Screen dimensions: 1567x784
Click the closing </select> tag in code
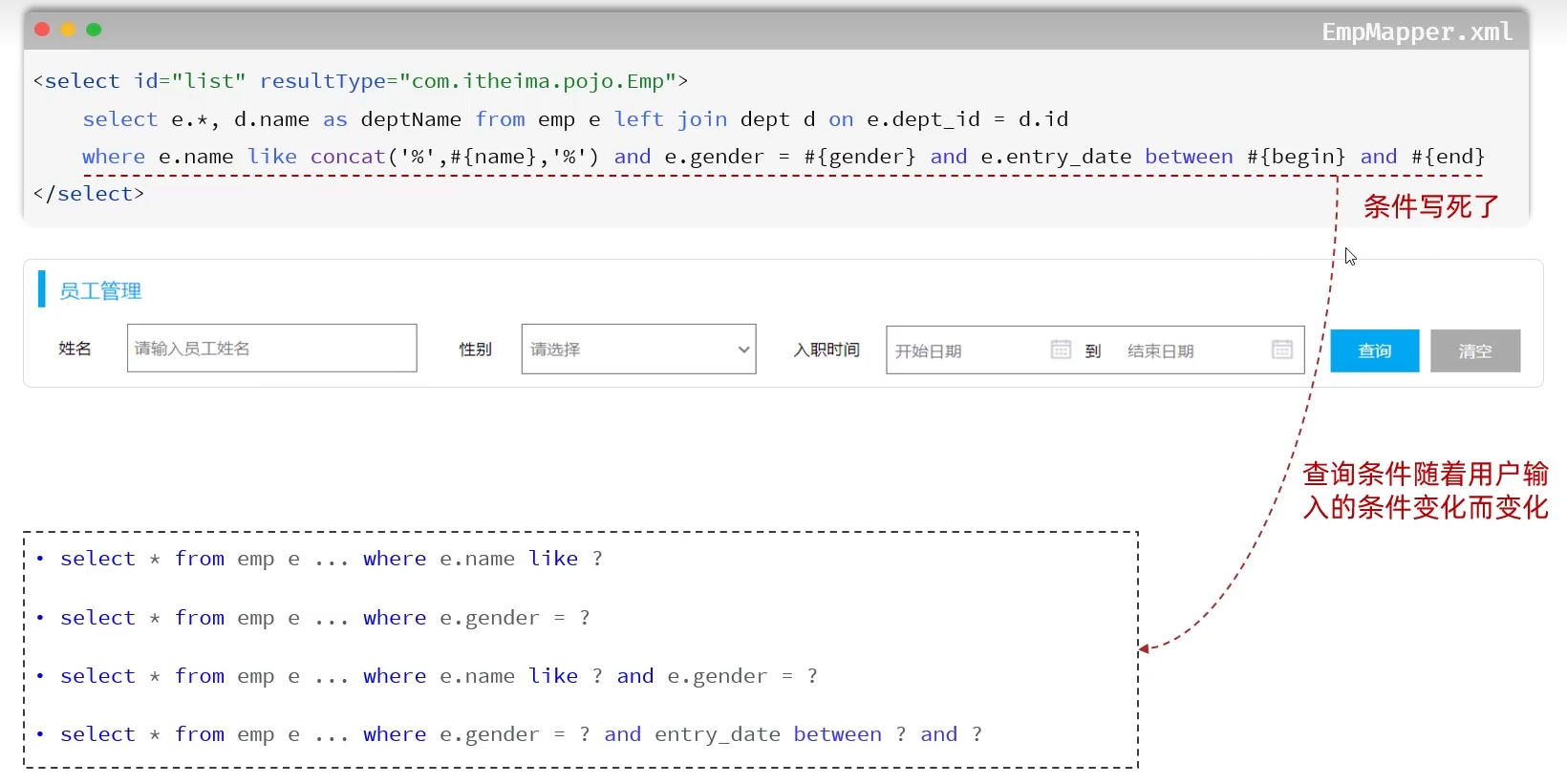coord(89,194)
